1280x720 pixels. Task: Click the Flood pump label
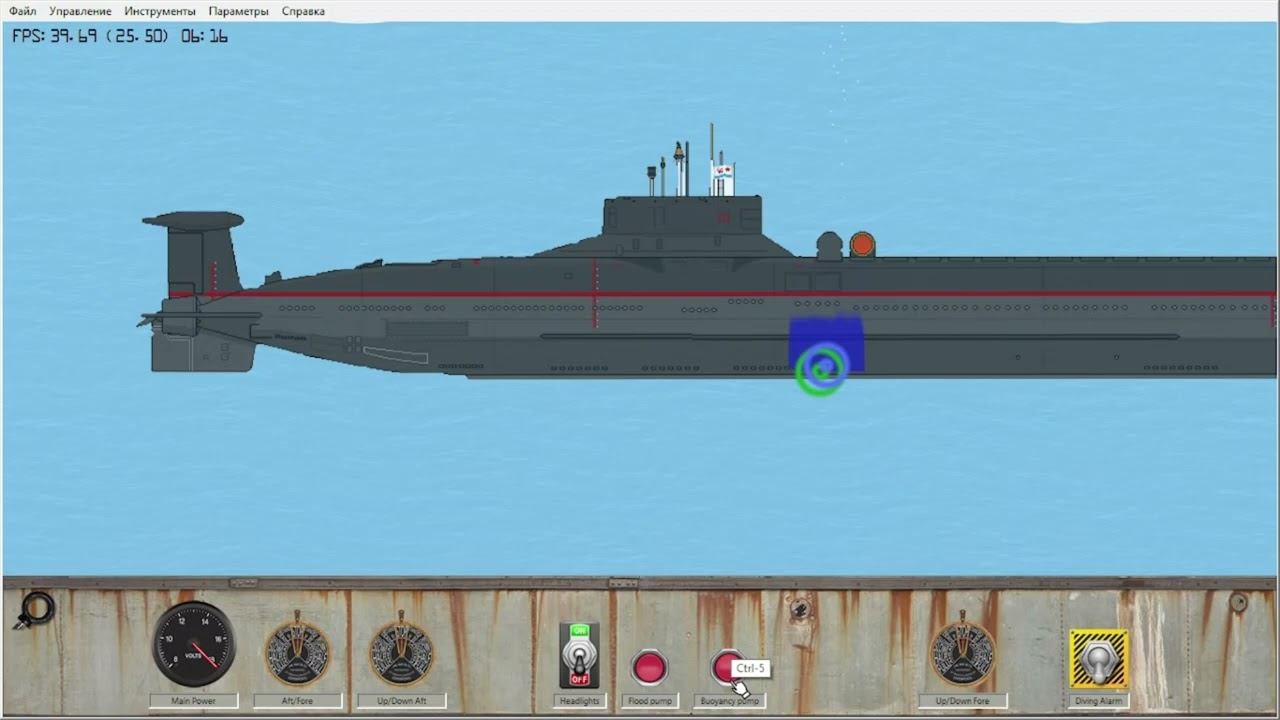coord(649,701)
